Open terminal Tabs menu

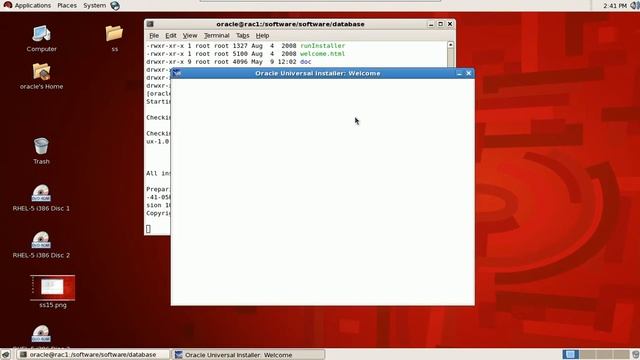pos(242,36)
